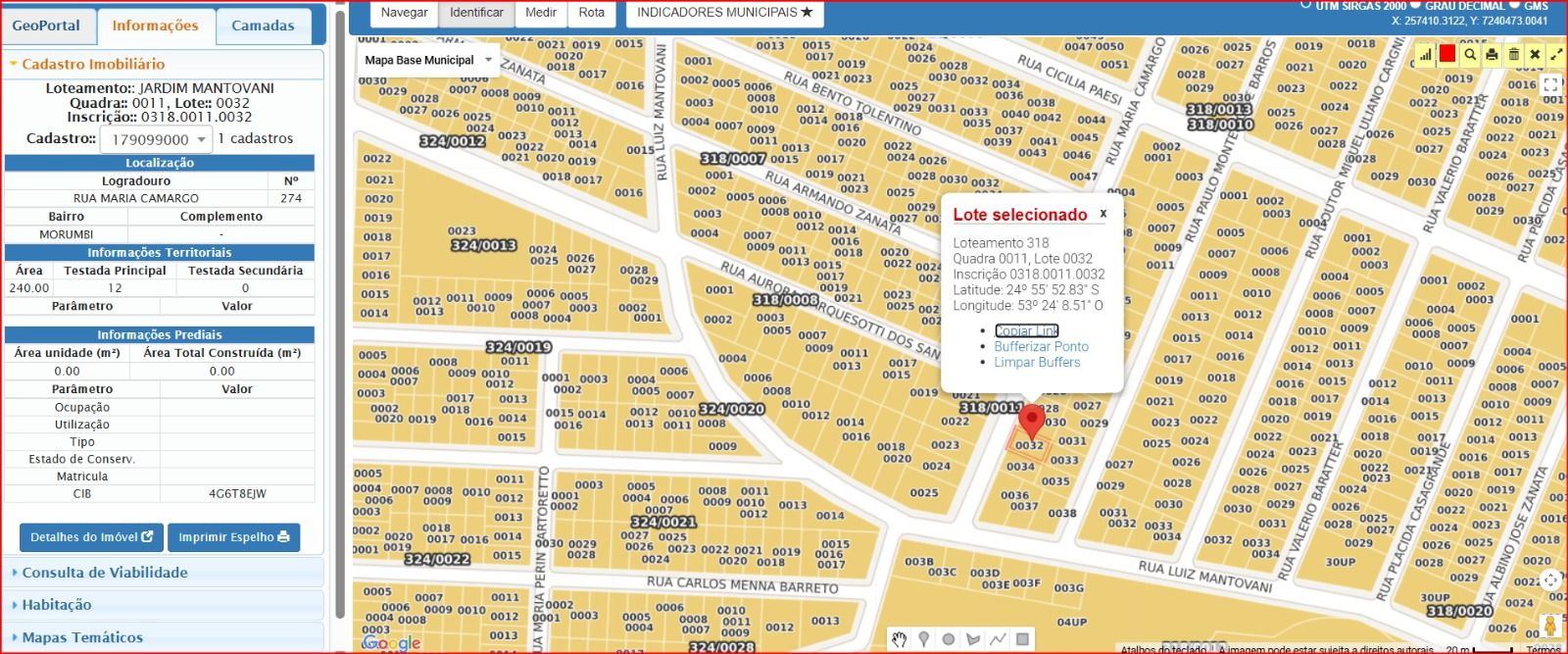Switch to the Camadas tab
Image resolution: width=1568 pixels, height=654 pixels.
click(263, 25)
